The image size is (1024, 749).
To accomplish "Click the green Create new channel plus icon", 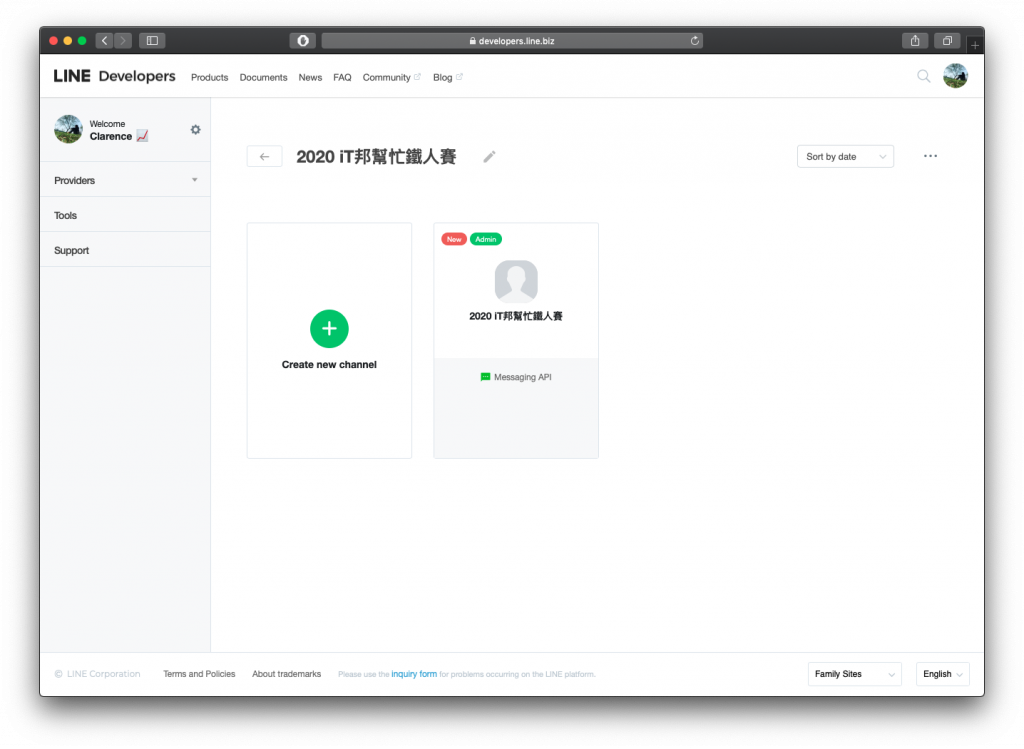I will point(329,328).
